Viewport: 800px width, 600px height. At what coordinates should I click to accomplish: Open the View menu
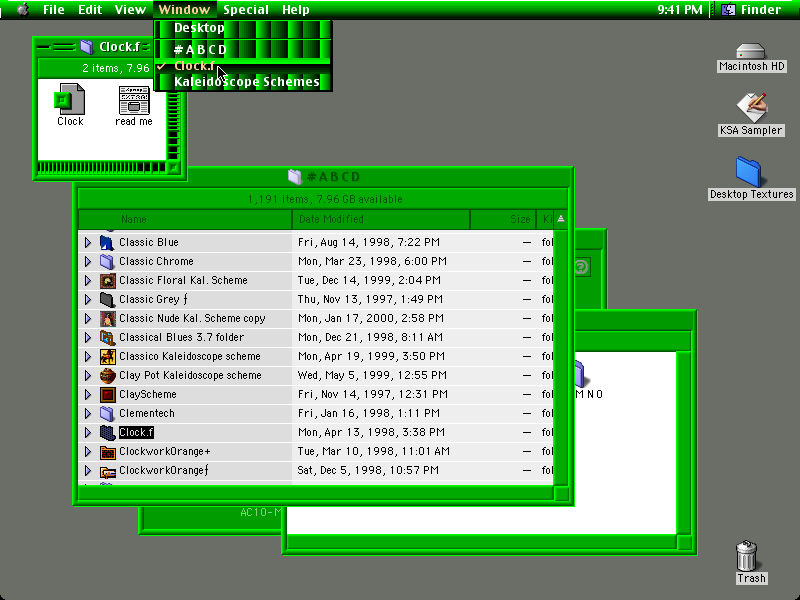click(x=130, y=10)
